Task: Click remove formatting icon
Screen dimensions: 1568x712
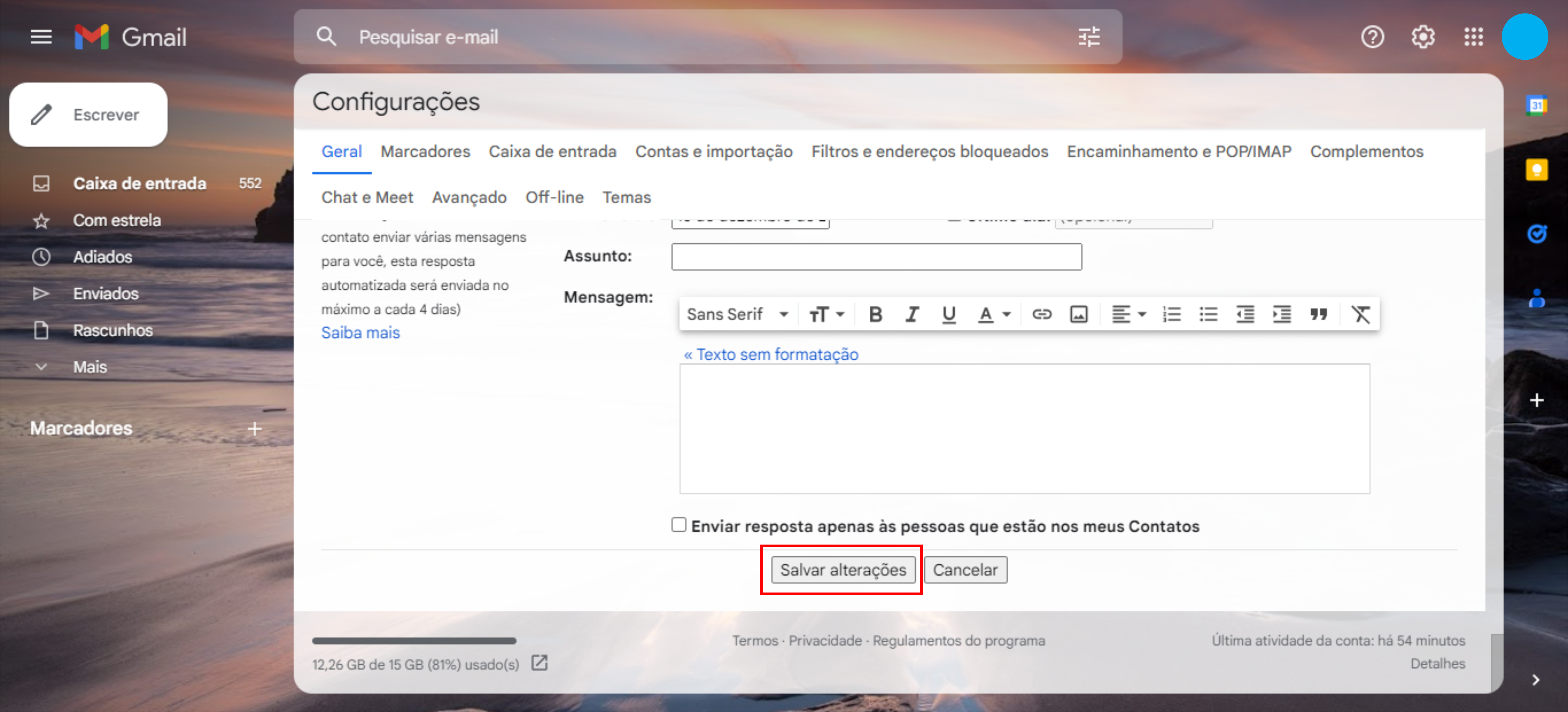Action: point(1361,314)
